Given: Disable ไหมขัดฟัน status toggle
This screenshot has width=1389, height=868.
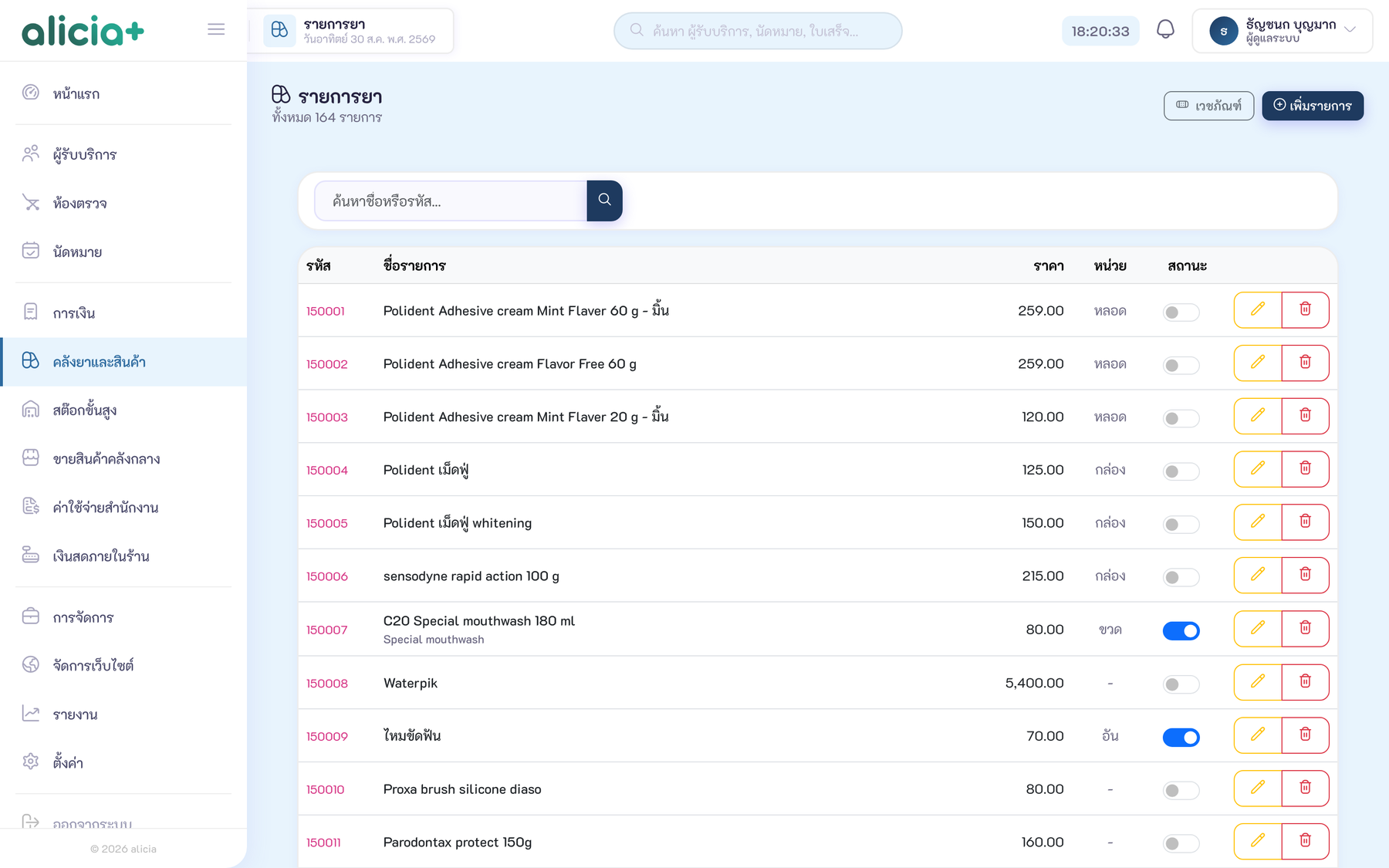Looking at the screenshot, I should 1181,738.
